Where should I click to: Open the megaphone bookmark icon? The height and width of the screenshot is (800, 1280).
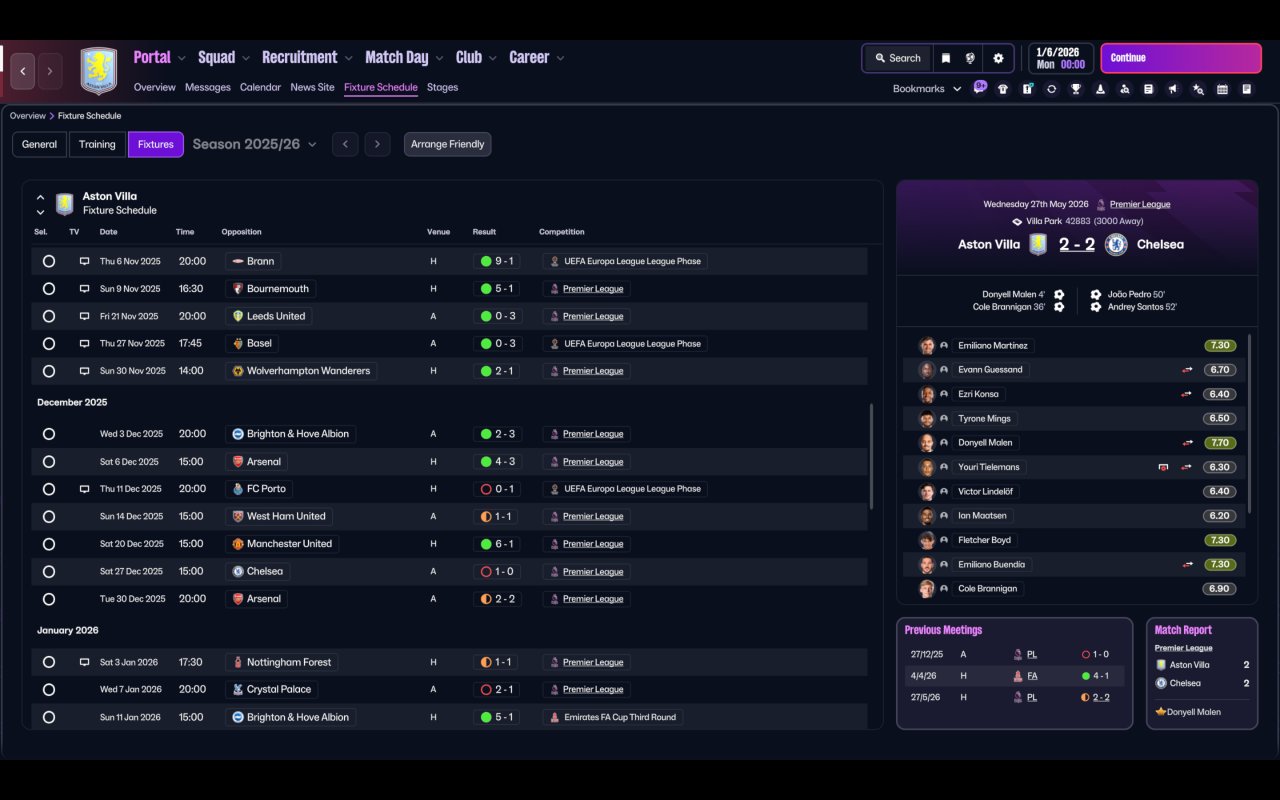(x=1173, y=89)
